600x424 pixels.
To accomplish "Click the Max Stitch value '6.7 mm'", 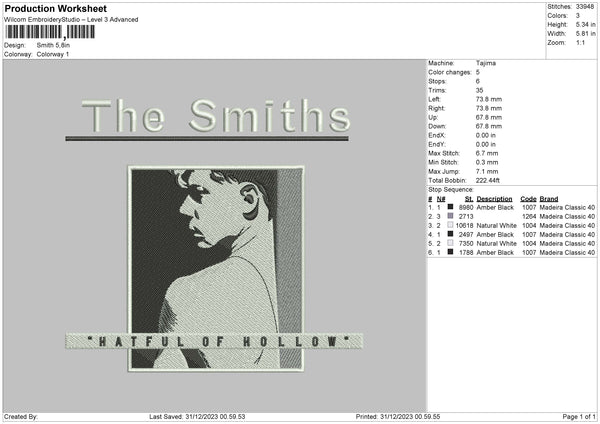I will point(487,153).
